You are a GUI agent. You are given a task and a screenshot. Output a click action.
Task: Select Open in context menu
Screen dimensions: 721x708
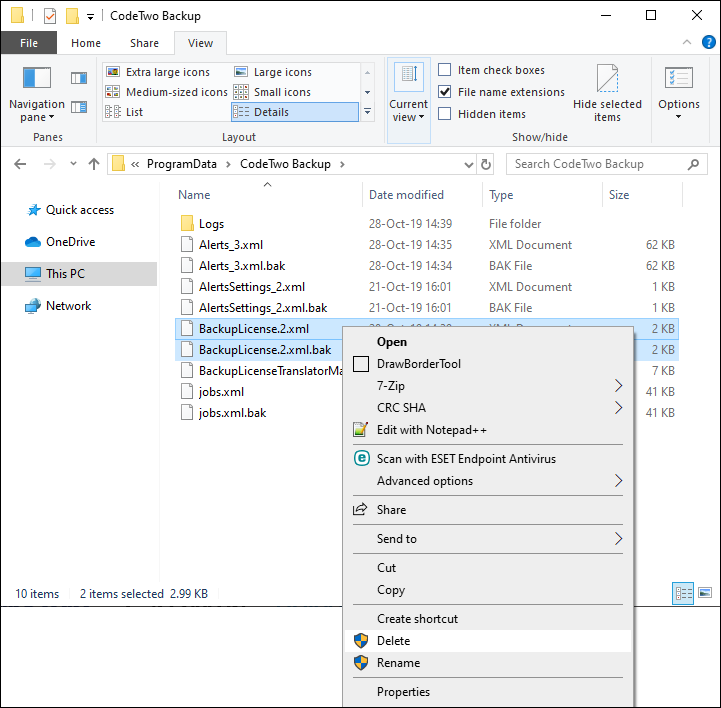tap(488, 342)
